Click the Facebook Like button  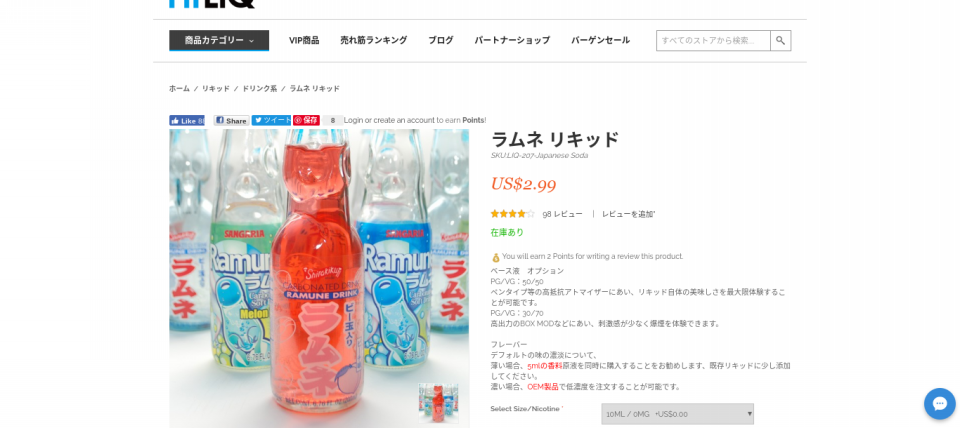point(187,121)
